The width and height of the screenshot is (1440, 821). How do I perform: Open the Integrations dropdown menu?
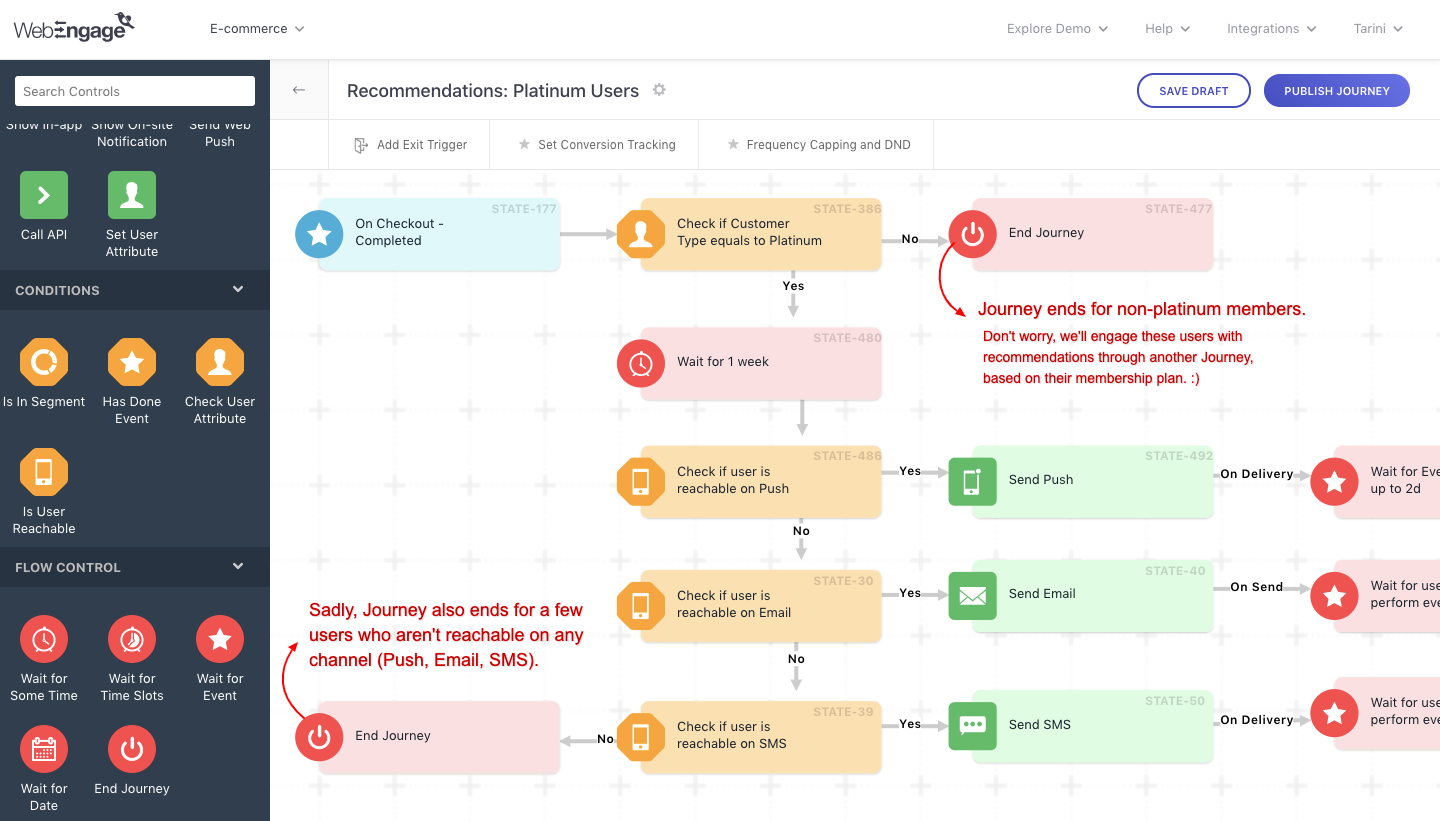[1271, 29]
